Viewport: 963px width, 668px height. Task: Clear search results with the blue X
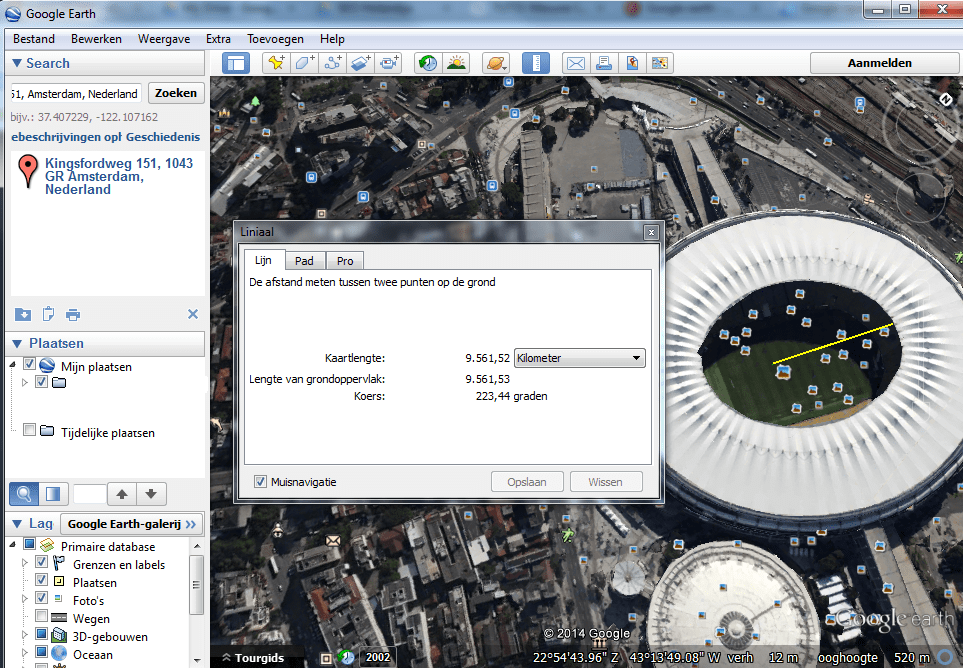point(193,314)
